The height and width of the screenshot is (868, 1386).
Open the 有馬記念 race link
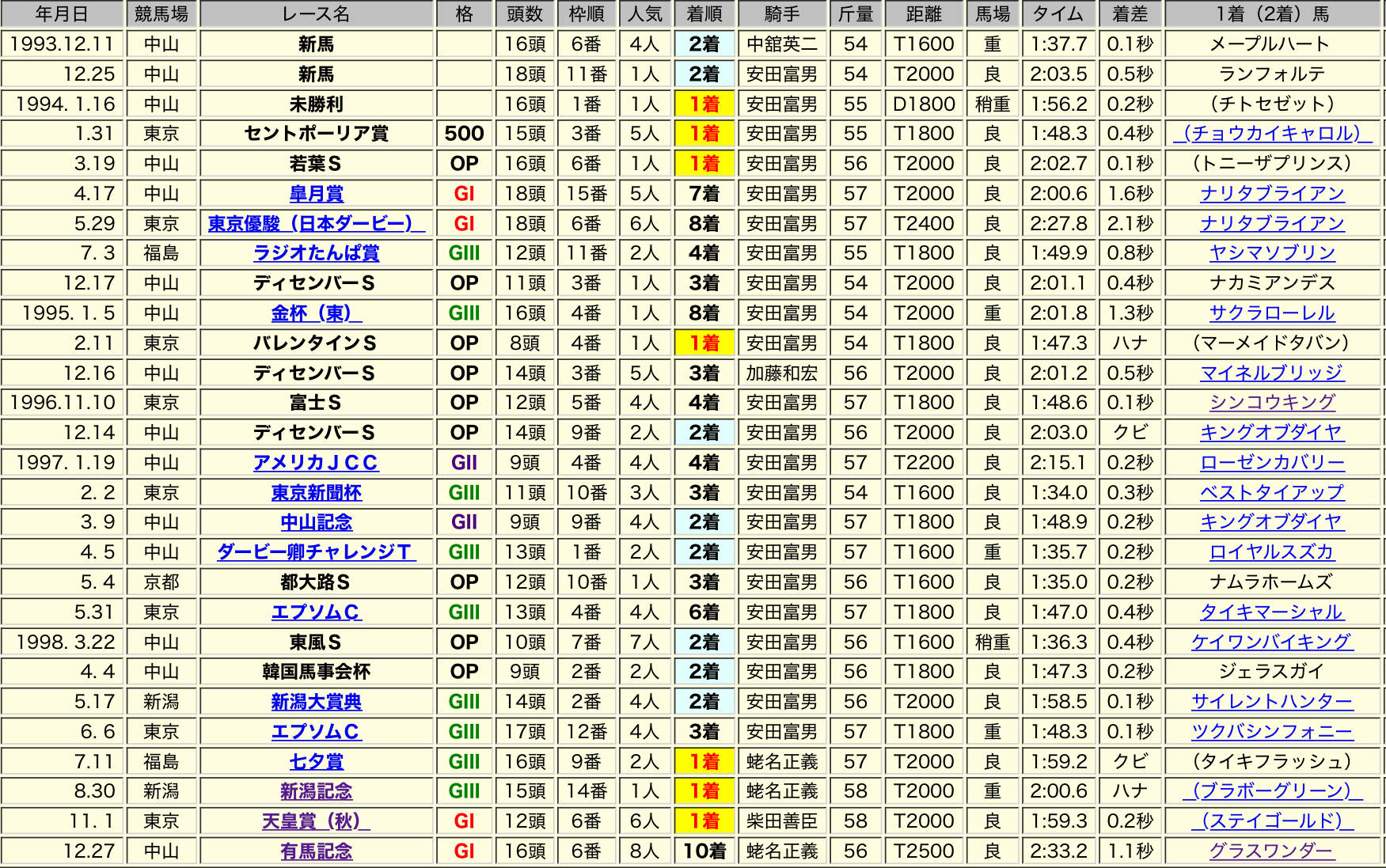coord(316,851)
